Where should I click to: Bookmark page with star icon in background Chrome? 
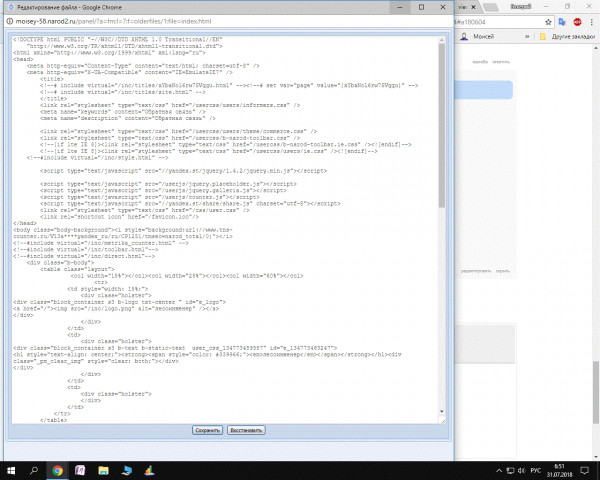pyautogui.click(x=548, y=22)
